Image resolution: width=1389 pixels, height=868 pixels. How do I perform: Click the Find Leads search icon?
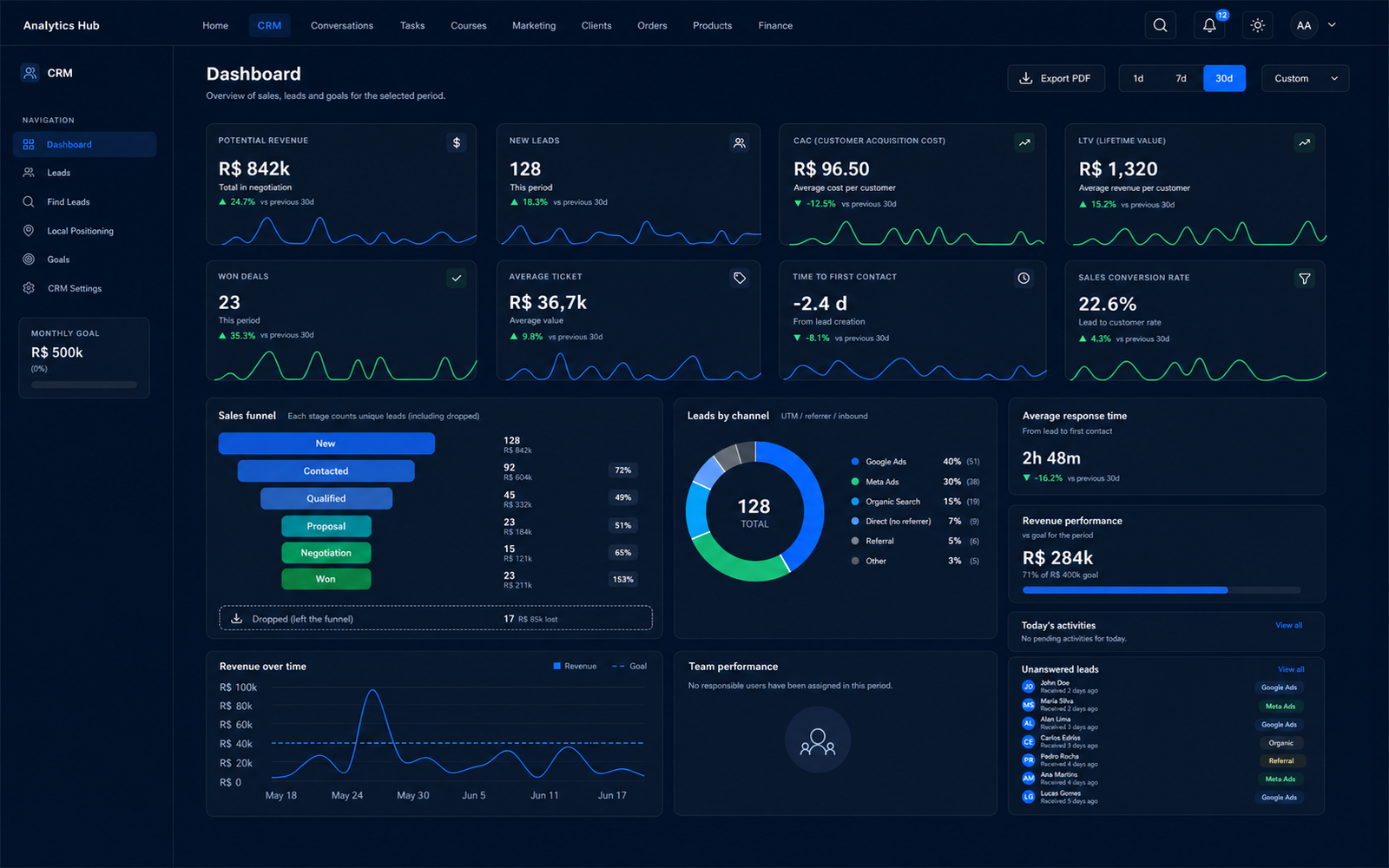point(29,201)
